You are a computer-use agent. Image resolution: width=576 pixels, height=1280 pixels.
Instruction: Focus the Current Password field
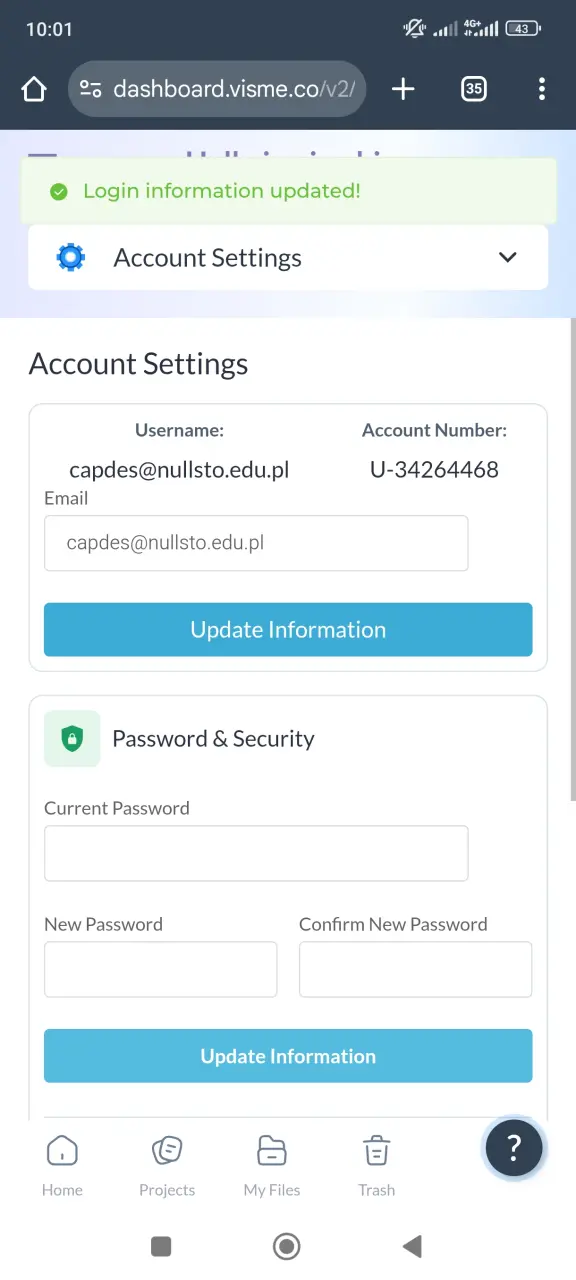256,853
